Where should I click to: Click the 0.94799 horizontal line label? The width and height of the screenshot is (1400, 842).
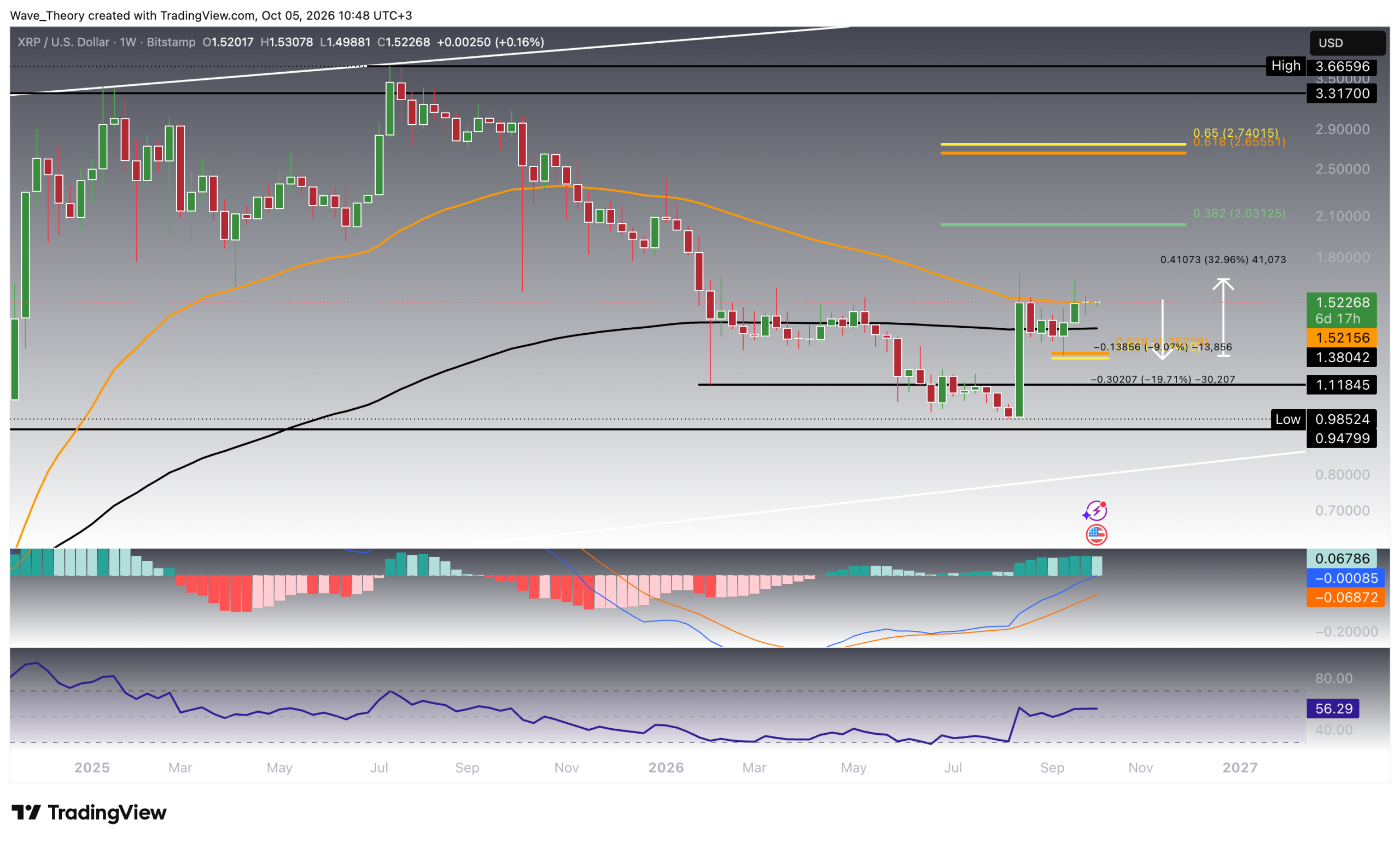point(1341,438)
